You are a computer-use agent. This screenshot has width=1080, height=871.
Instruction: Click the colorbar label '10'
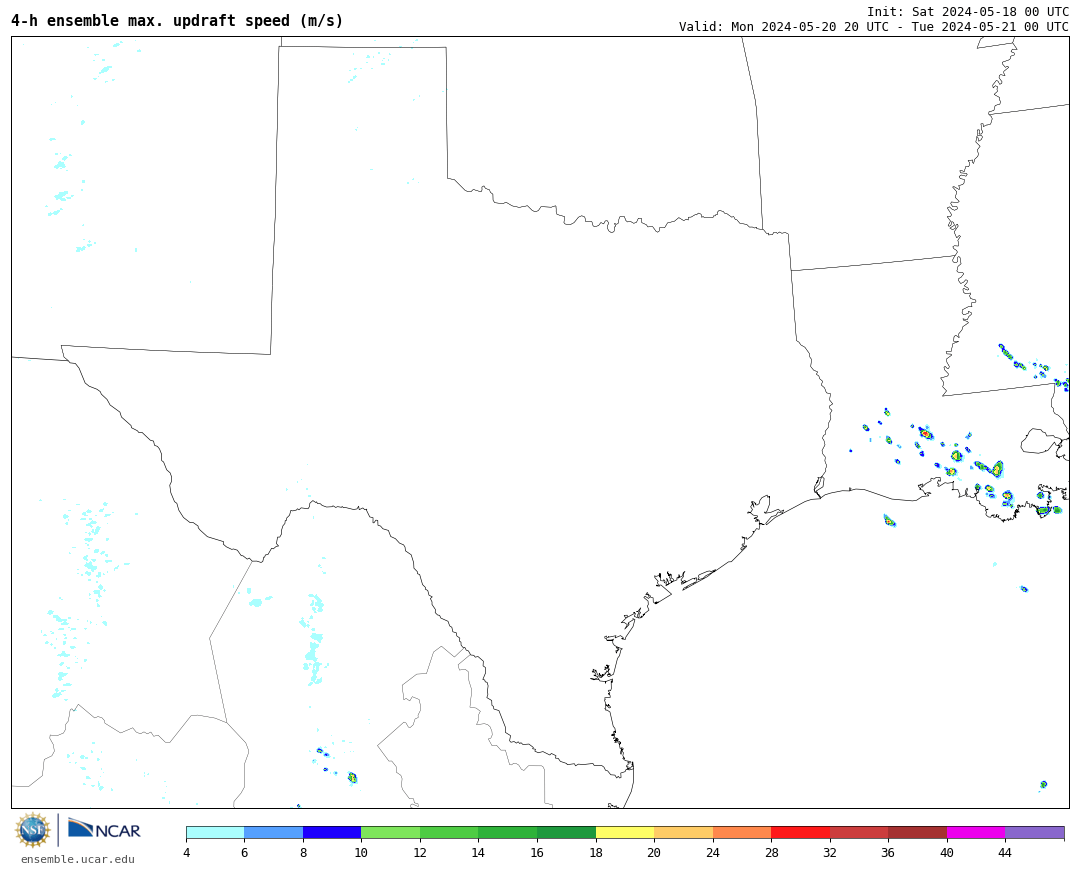pos(362,852)
